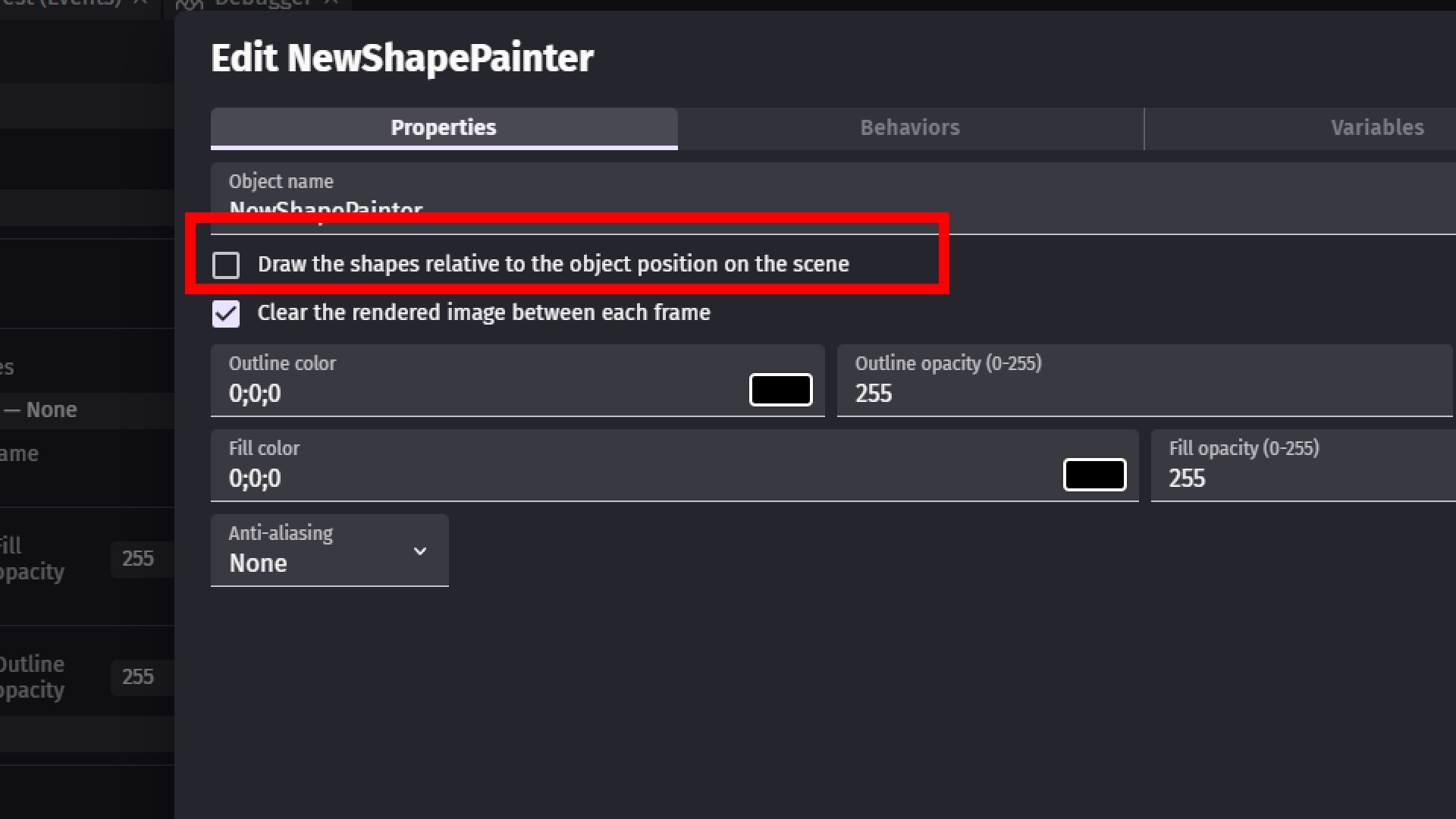The width and height of the screenshot is (1456, 819).
Task: Click Fill opacity 255 box in background panel
Action: tap(139, 559)
